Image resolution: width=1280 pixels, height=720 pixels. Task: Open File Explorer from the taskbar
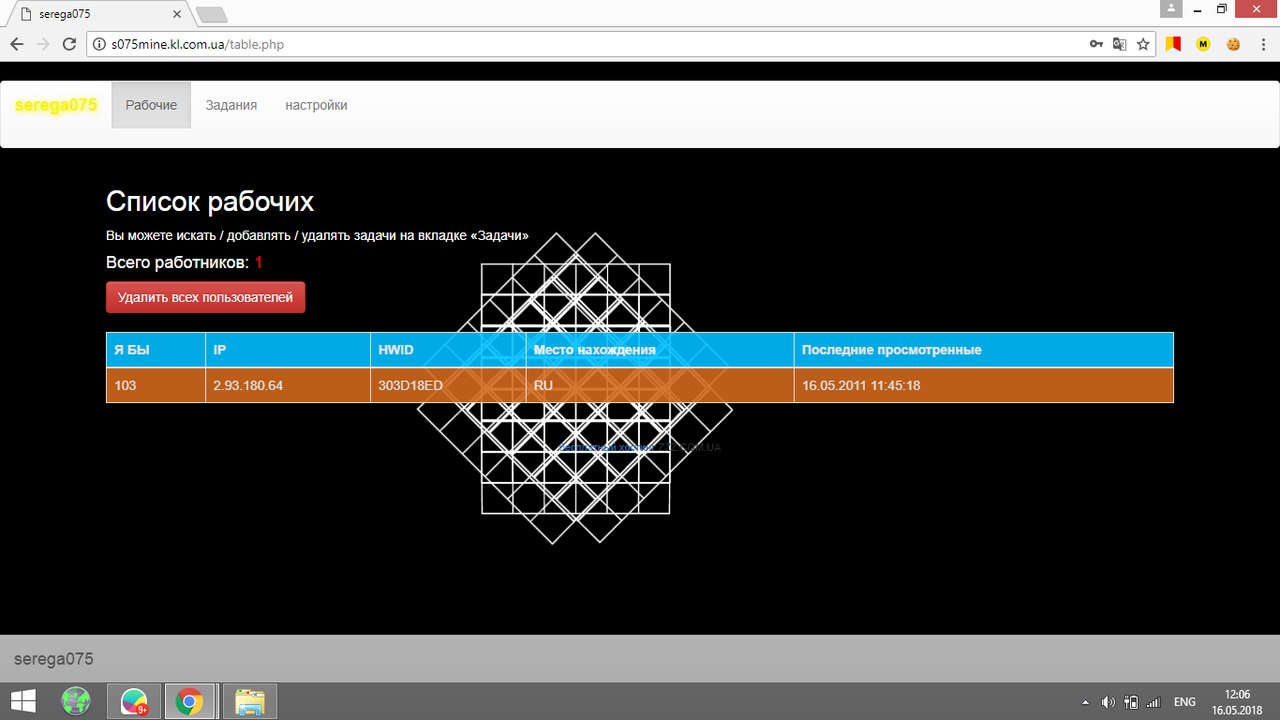click(x=249, y=702)
